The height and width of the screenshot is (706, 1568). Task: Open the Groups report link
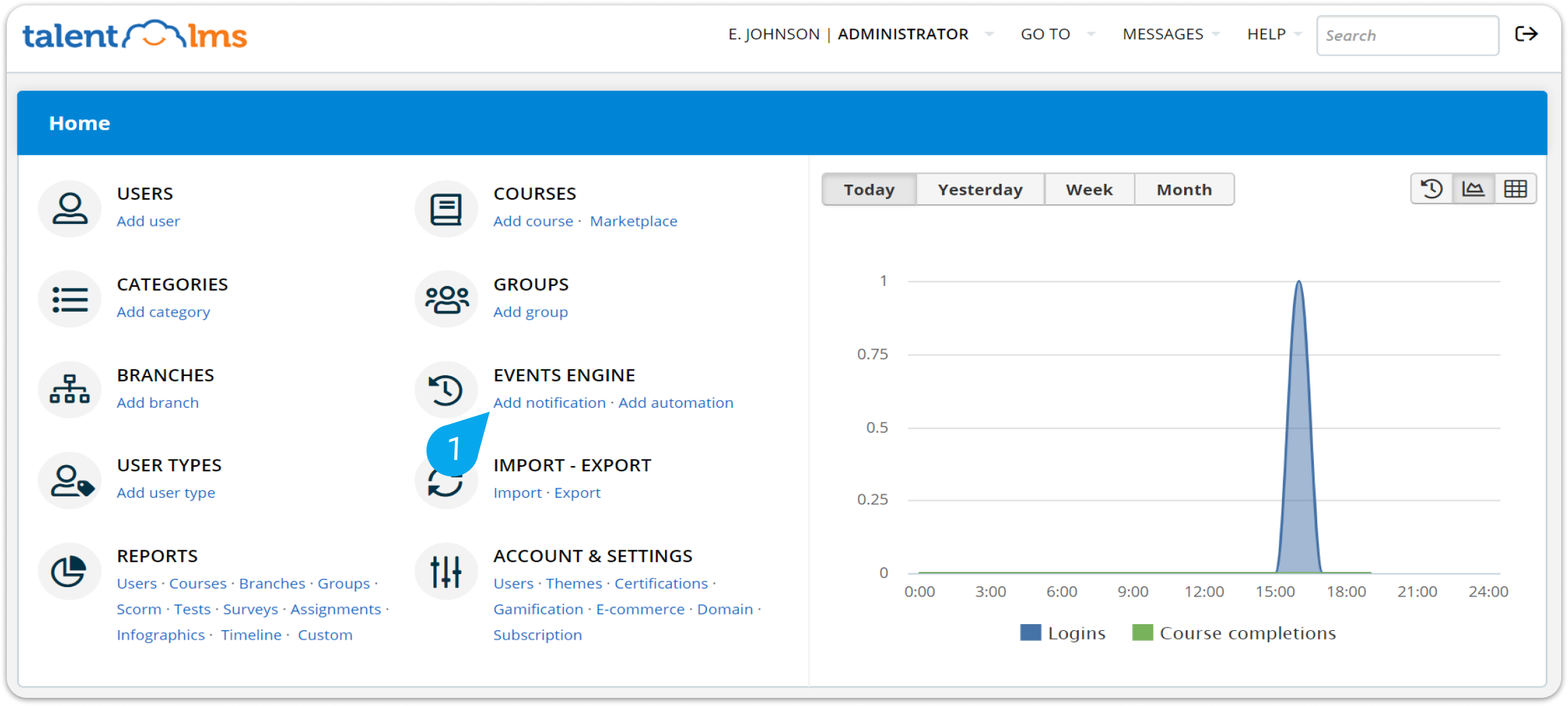(x=344, y=584)
